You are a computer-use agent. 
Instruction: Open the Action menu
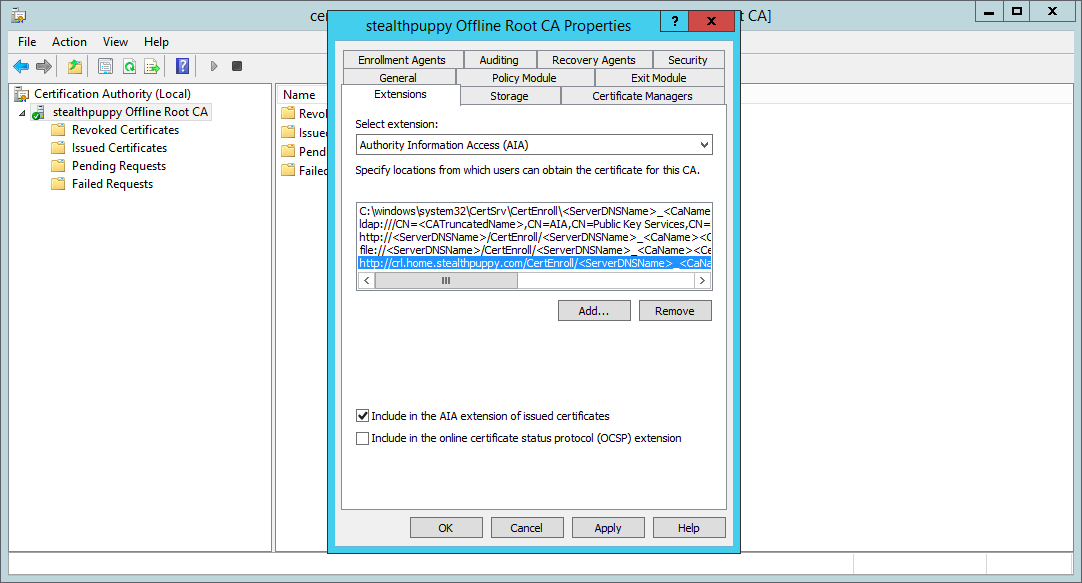69,42
